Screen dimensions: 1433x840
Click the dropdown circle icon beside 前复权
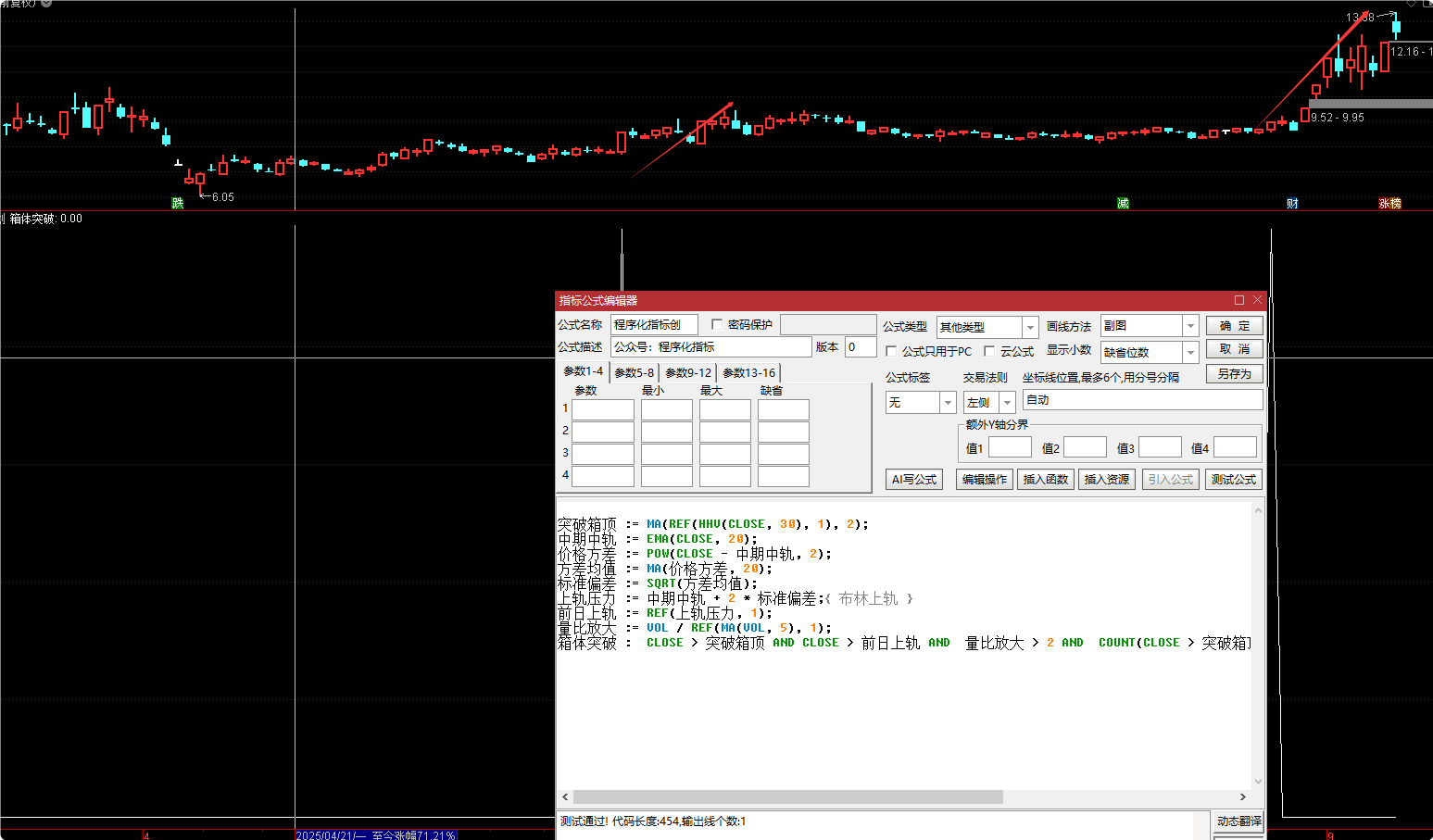point(46,4)
